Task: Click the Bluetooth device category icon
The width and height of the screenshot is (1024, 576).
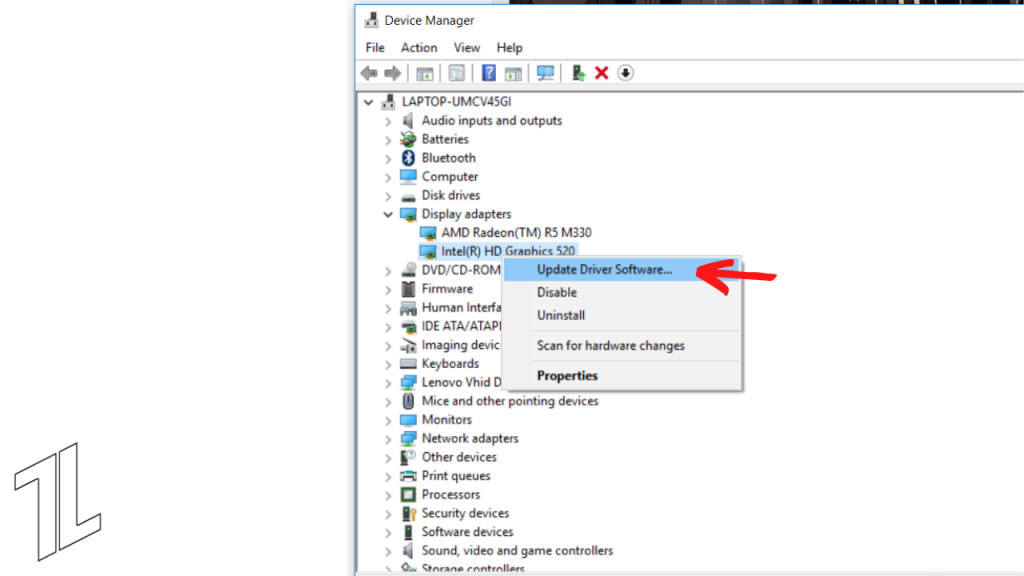Action: point(408,158)
